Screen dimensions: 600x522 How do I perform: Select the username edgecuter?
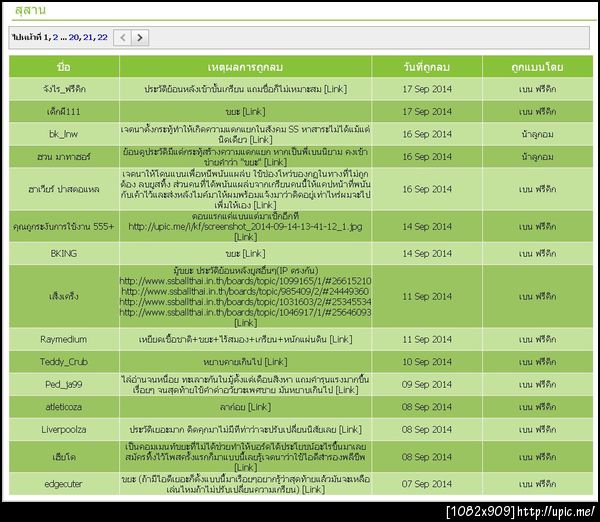coord(64,484)
